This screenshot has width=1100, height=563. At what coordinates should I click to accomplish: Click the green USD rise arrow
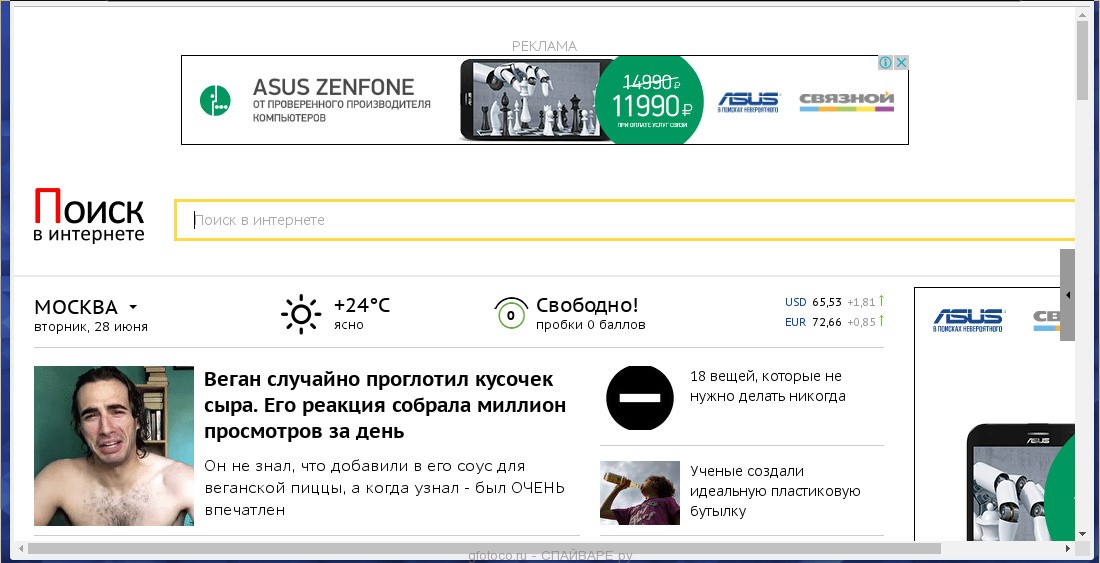881,301
